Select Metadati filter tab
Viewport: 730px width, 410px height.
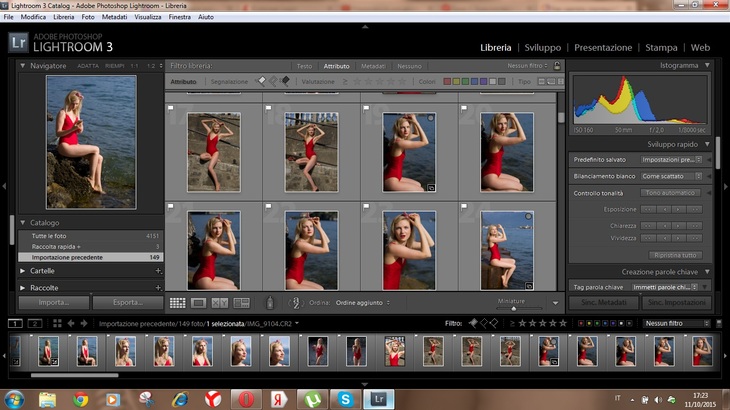click(x=373, y=66)
